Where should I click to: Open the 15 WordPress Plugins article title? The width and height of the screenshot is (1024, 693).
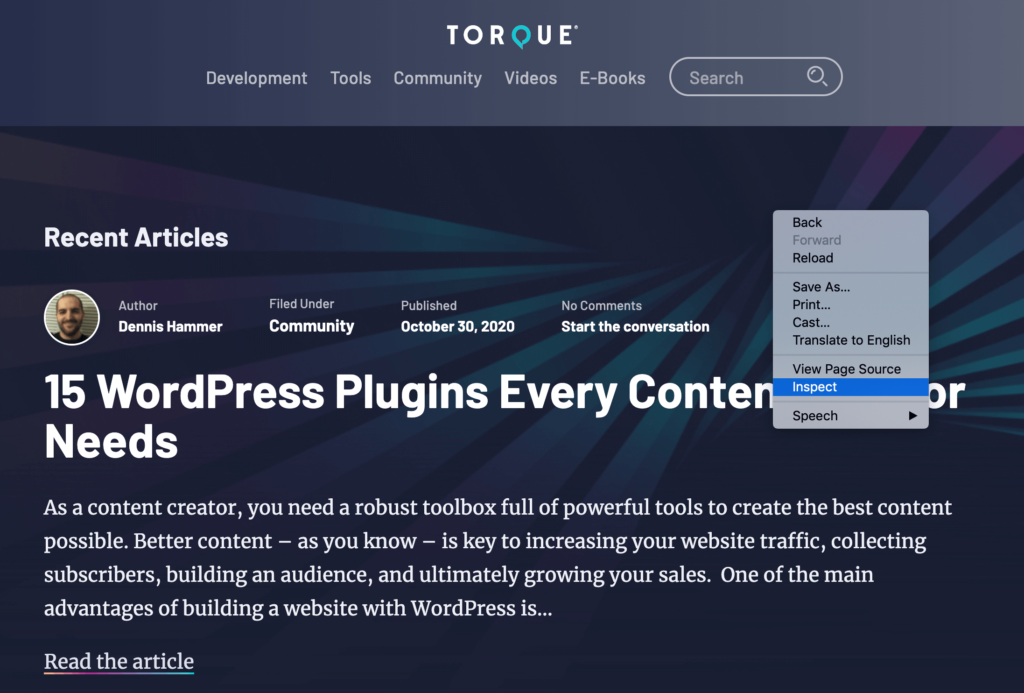[x=505, y=417]
